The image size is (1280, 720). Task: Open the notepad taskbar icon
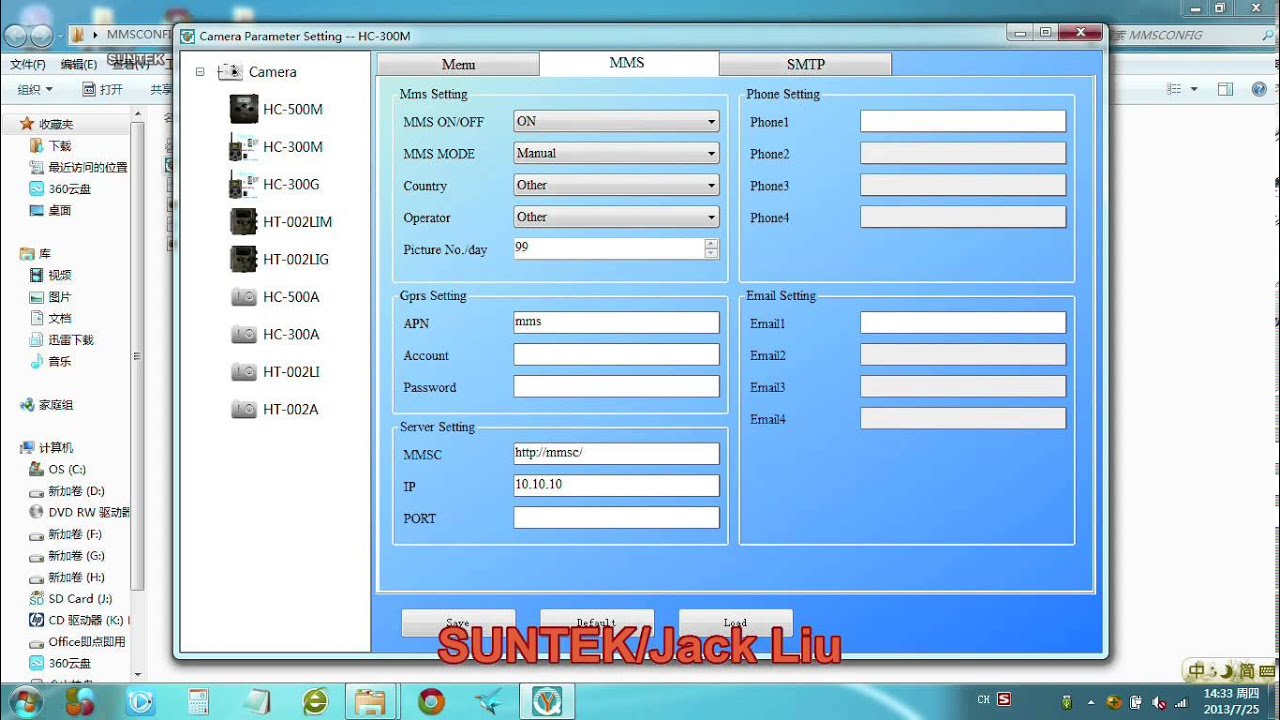[x=256, y=702]
